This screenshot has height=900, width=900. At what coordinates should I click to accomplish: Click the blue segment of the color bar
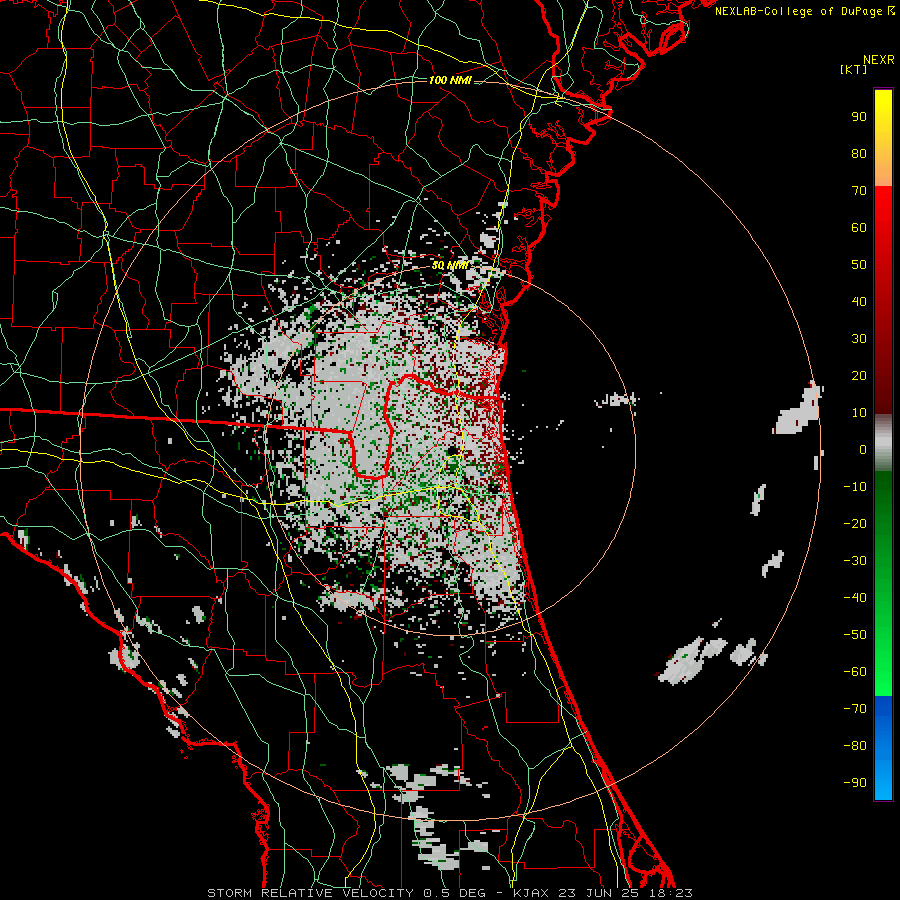click(883, 747)
